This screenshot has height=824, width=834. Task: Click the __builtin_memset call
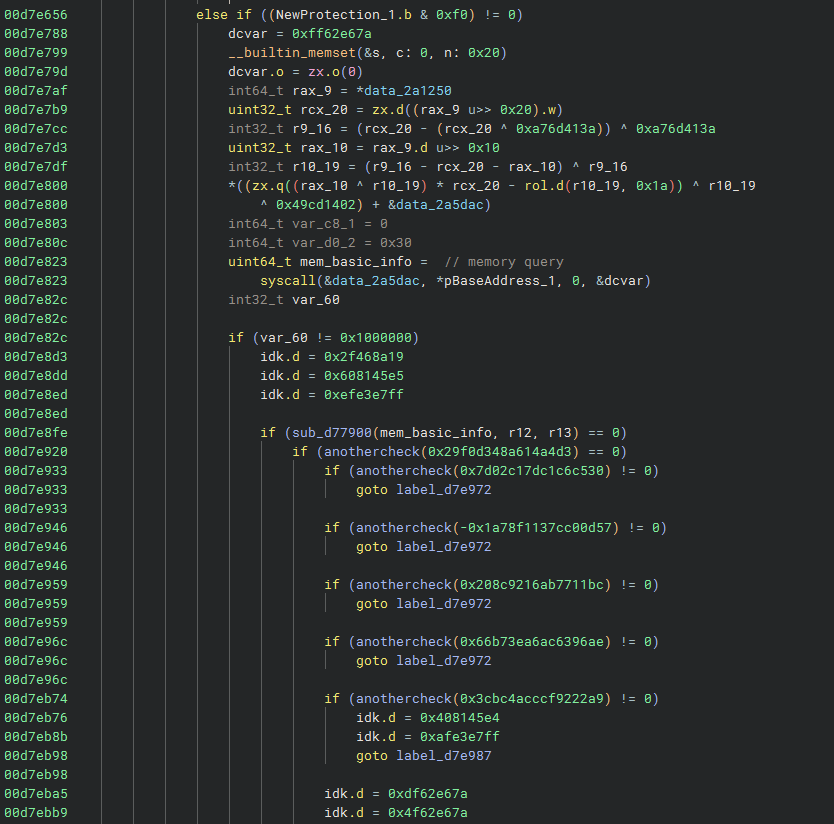(291, 53)
